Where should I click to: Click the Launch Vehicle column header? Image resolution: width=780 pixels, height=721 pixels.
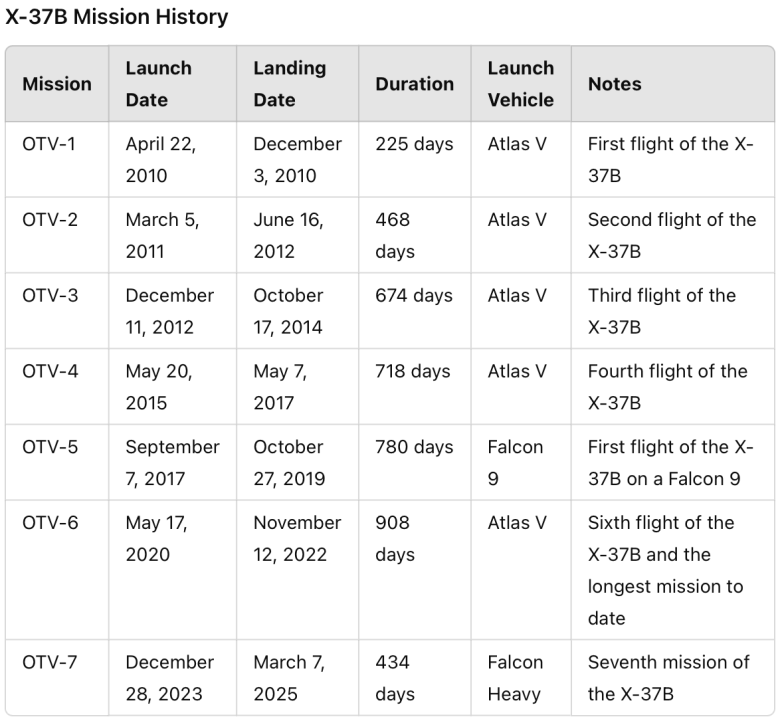click(x=521, y=84)
